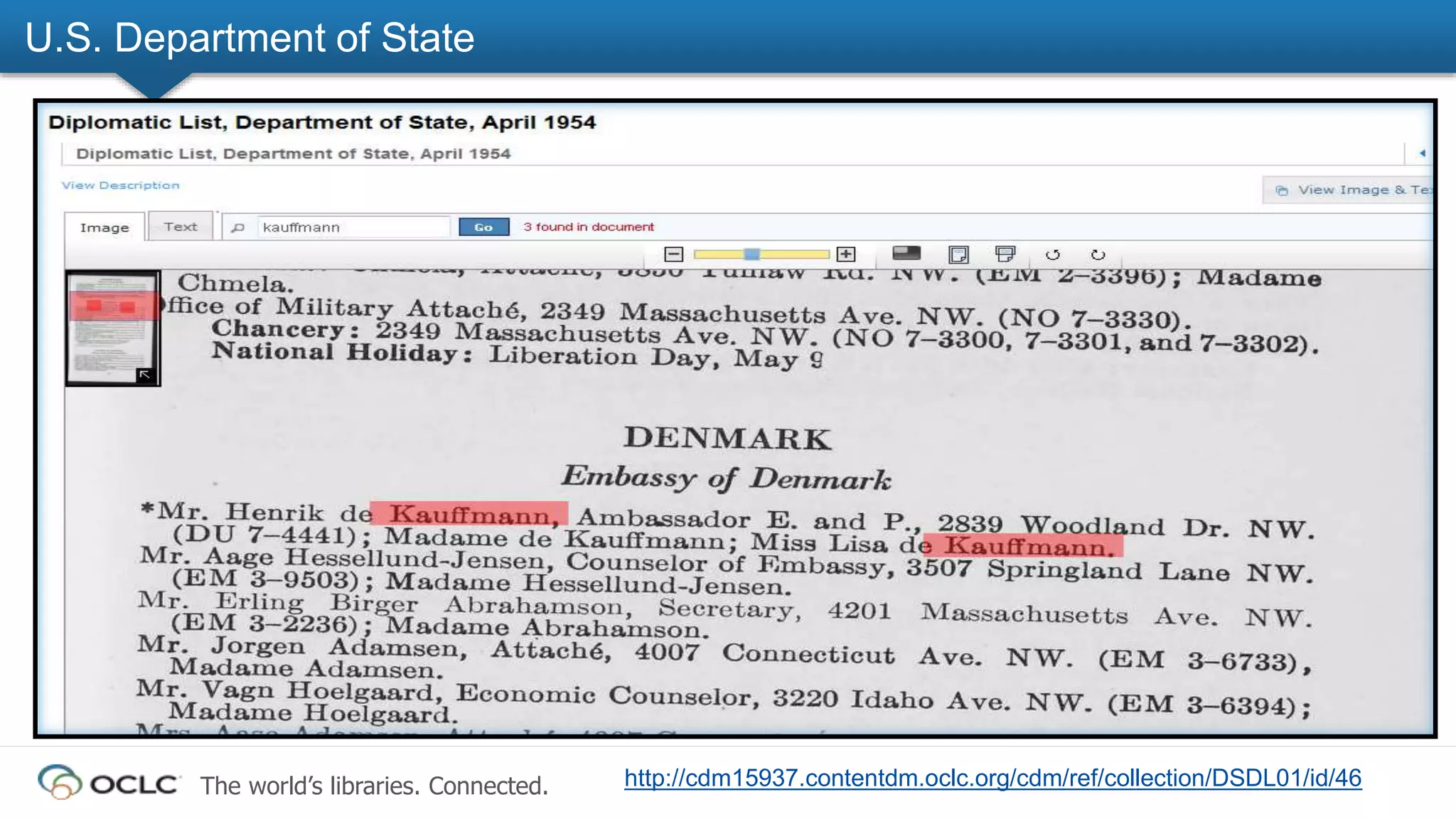
Task: Click highlighted Kauffmann after Henrik de
Action: [x=469, y=513]
